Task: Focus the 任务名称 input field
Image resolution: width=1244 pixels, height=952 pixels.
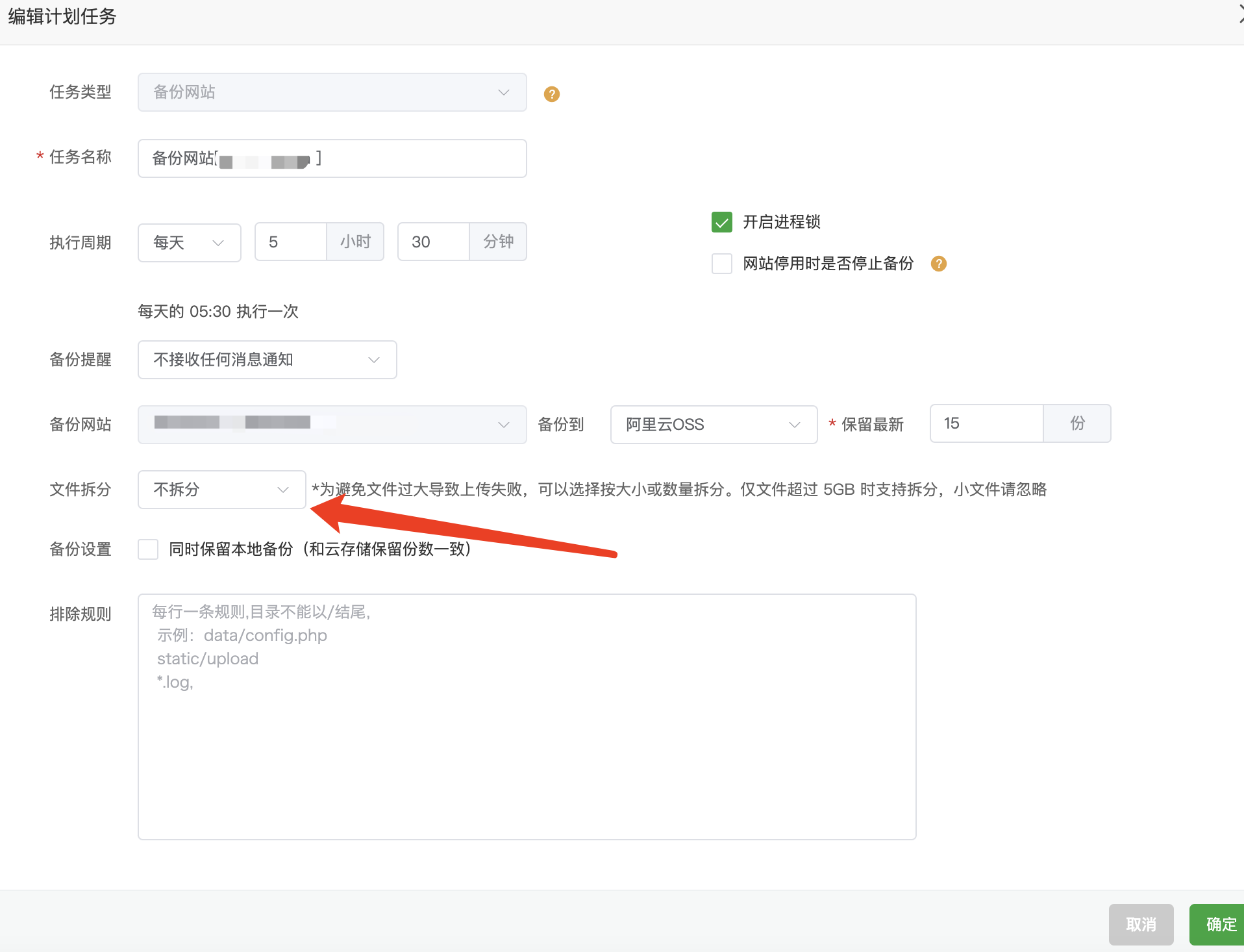Action: 332,158
